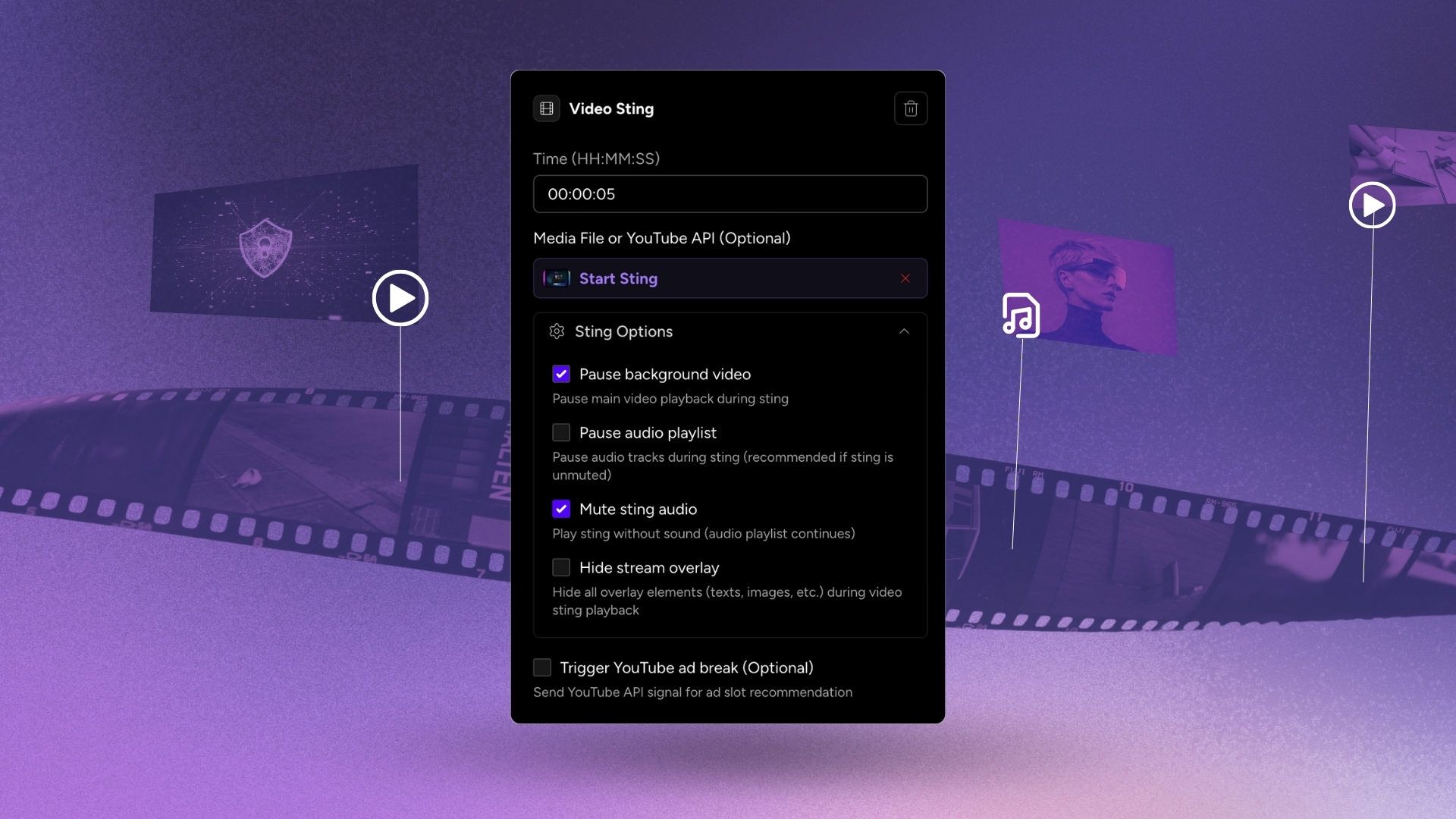The width and height of the screenshot is (1456, 819).
Task: Open Sting Options gear icon
Action: [557, 331]
